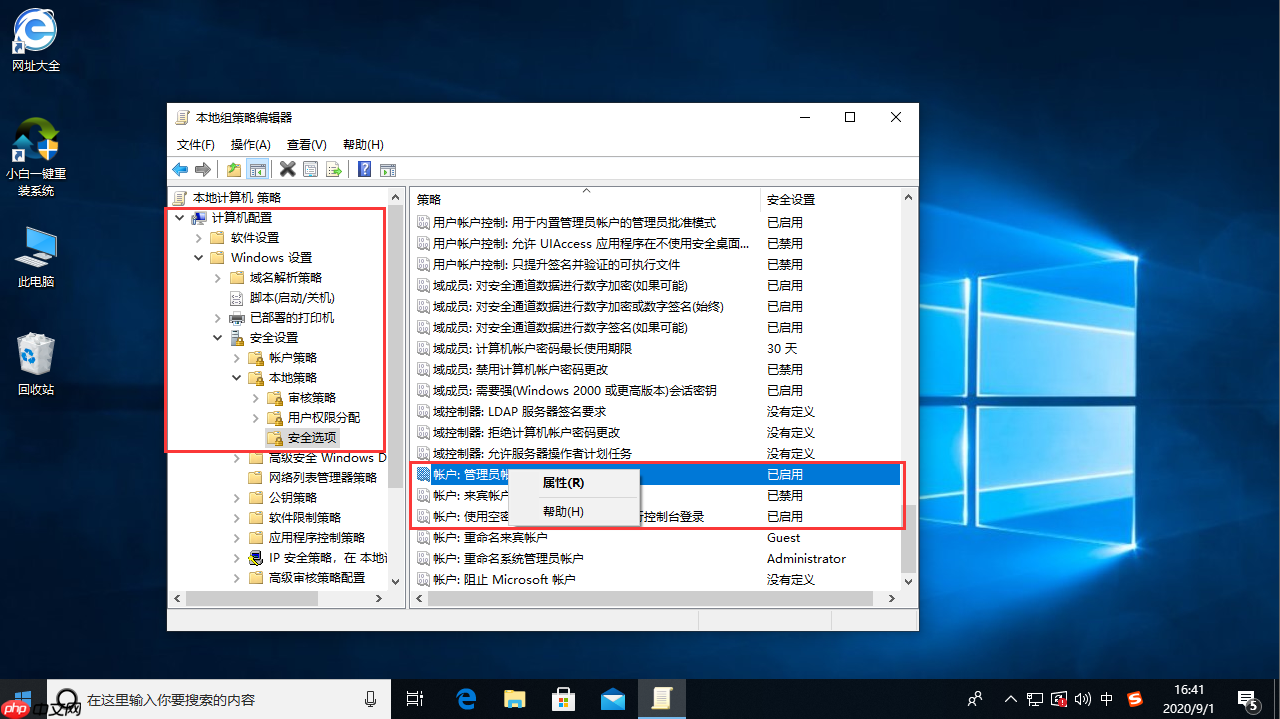Collapse the Windows 设置 node
The image size is (1280, 719).
coord(198,257)
